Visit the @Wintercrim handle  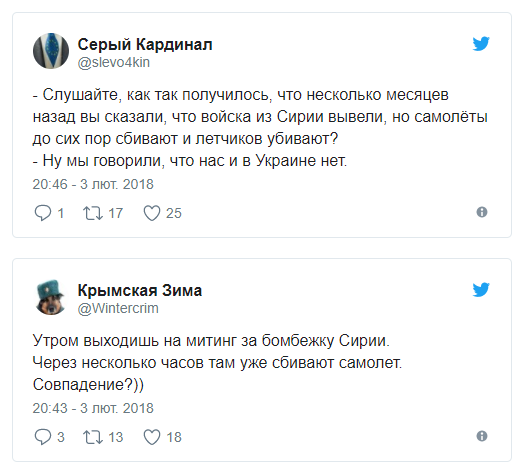coord(118,308)
